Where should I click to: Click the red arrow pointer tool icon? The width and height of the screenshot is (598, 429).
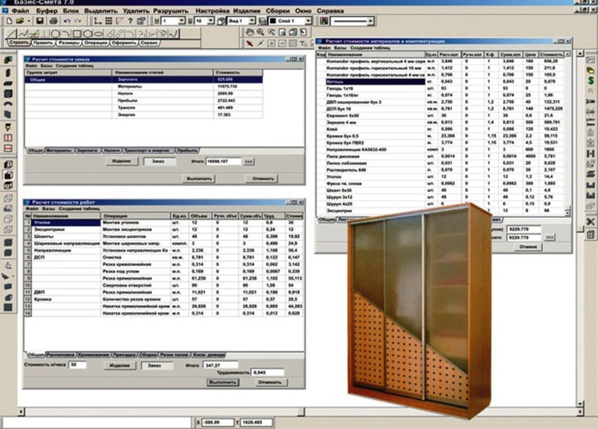coord(249,43)
